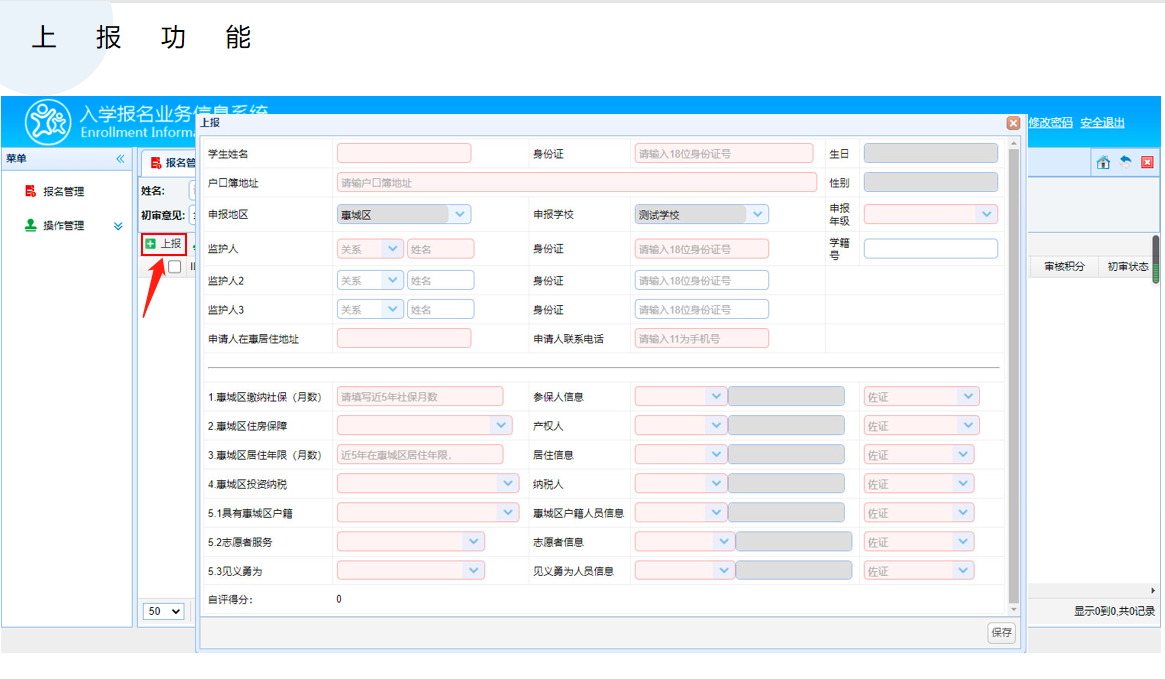Click the home icon in tab toolbar
Screen dimensions: 1165x679
point(1103,162)
